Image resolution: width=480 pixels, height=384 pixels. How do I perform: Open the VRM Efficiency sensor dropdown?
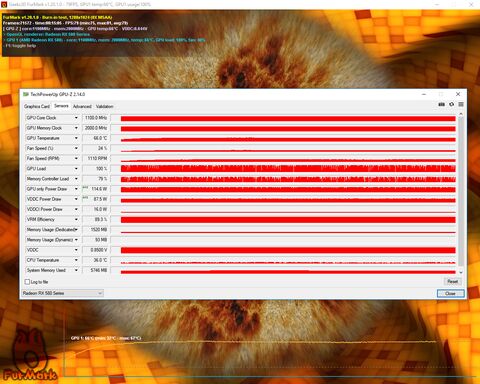click(x=76, y=220)
